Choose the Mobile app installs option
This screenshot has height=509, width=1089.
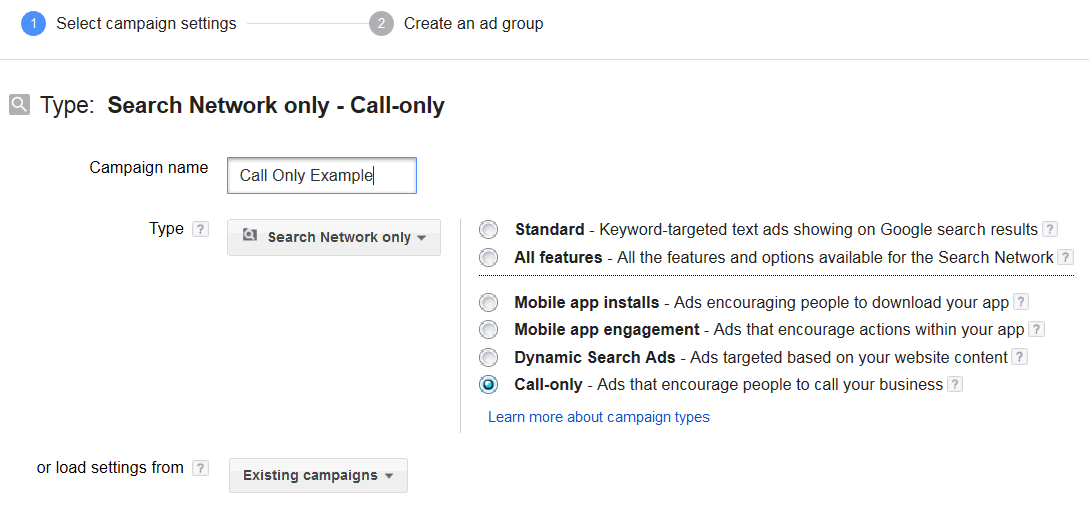click(x=488, y=302)
